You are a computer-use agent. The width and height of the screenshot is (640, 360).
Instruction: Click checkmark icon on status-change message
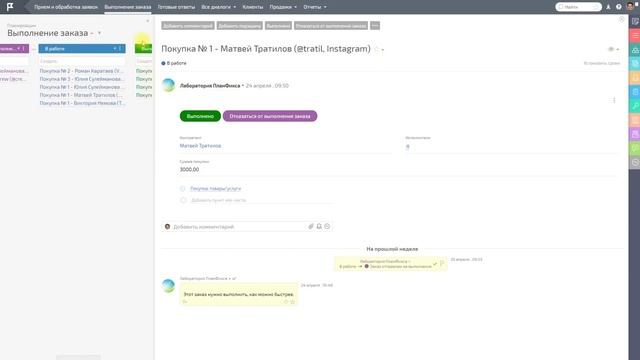(435, 264)
